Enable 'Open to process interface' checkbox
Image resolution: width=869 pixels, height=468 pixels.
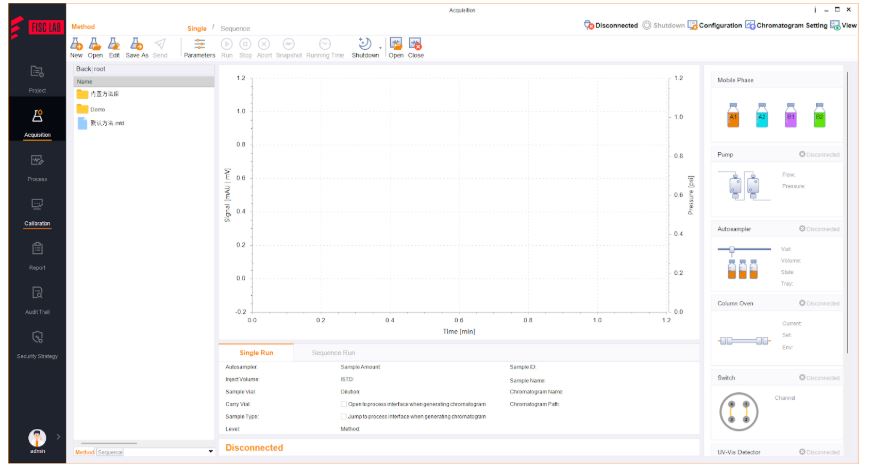344,404
